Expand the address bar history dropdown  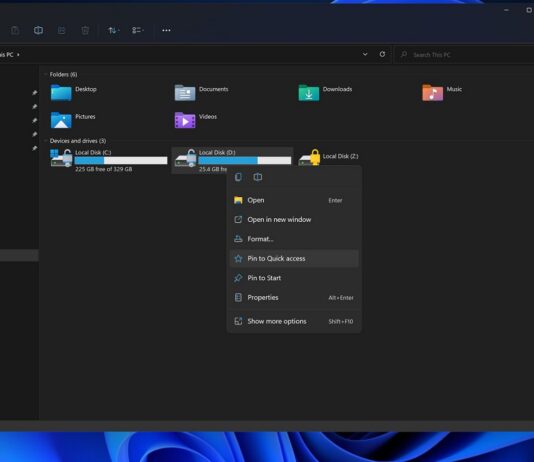tap(365, 54)
